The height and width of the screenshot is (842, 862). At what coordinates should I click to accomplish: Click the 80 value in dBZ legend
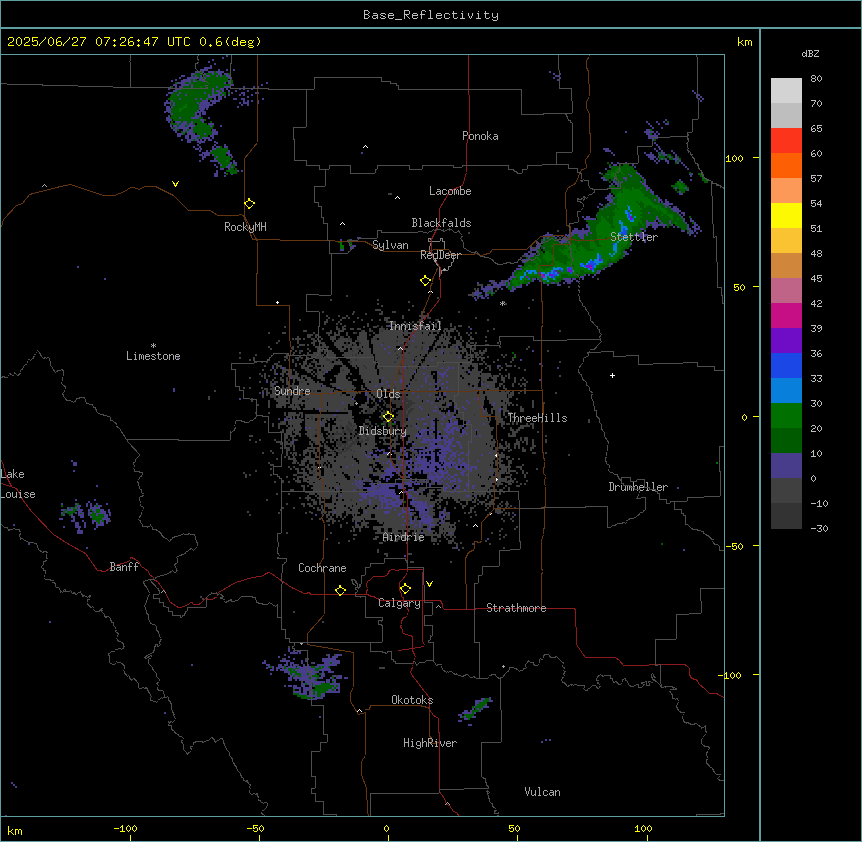tap(816, 79)
